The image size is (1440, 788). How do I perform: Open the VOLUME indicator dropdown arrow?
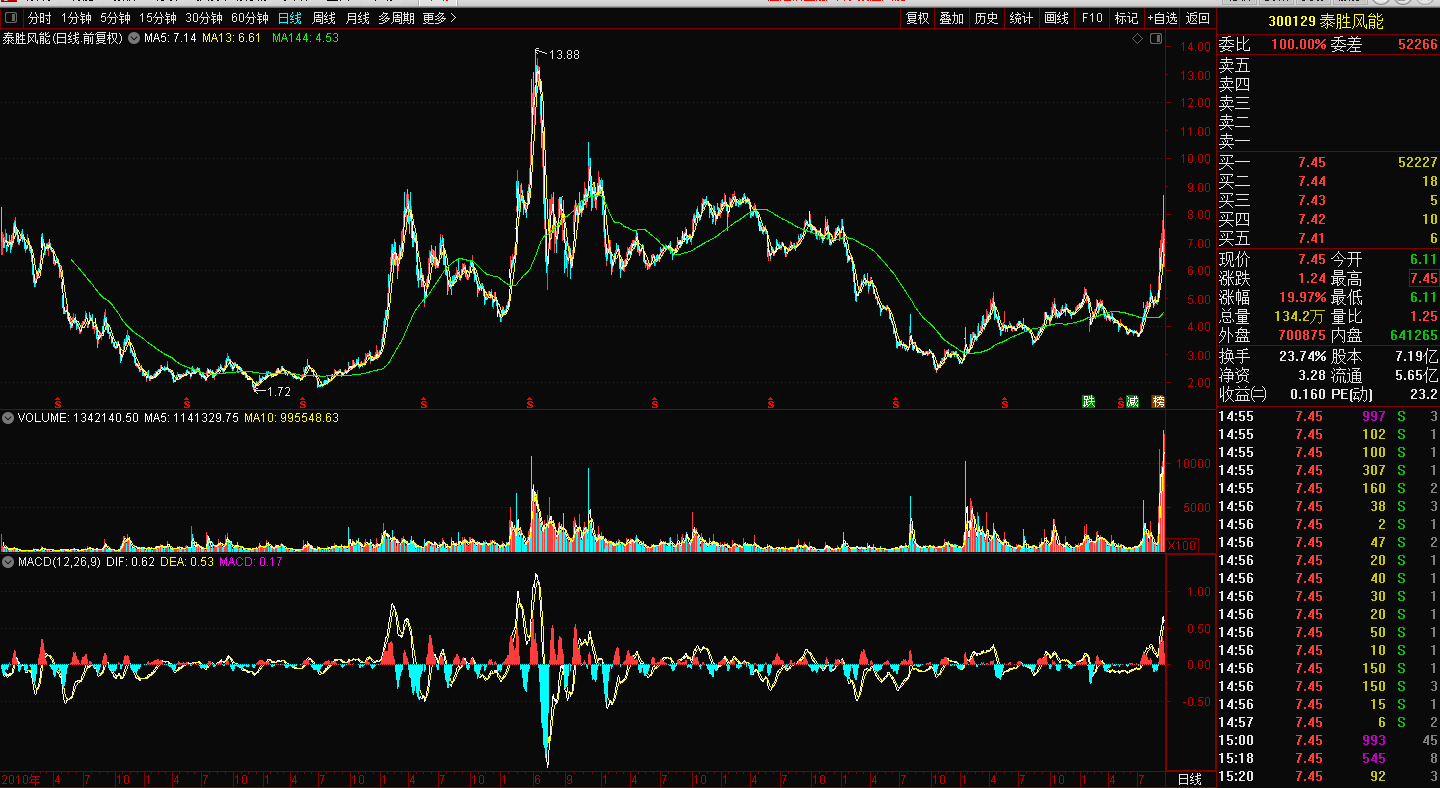tap(8, 417)
